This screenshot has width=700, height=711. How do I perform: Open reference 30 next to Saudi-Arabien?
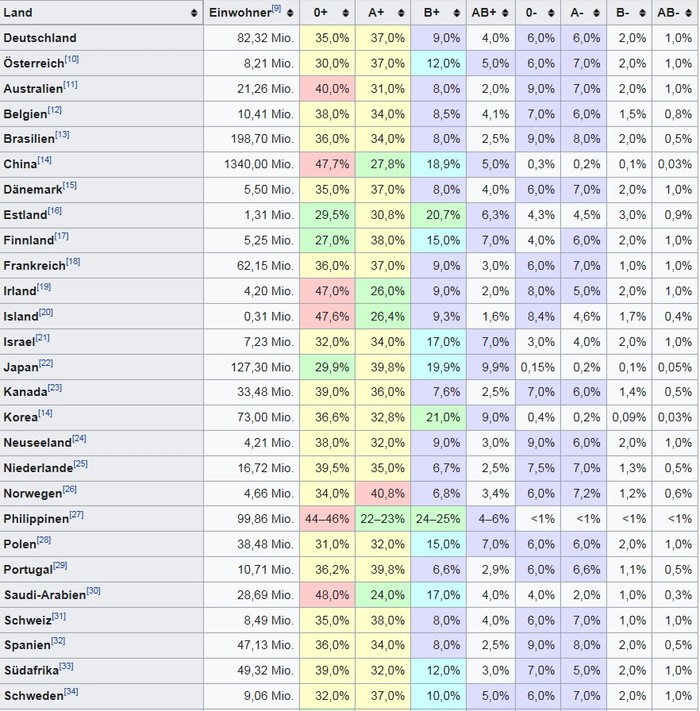(x=93, y=590)
